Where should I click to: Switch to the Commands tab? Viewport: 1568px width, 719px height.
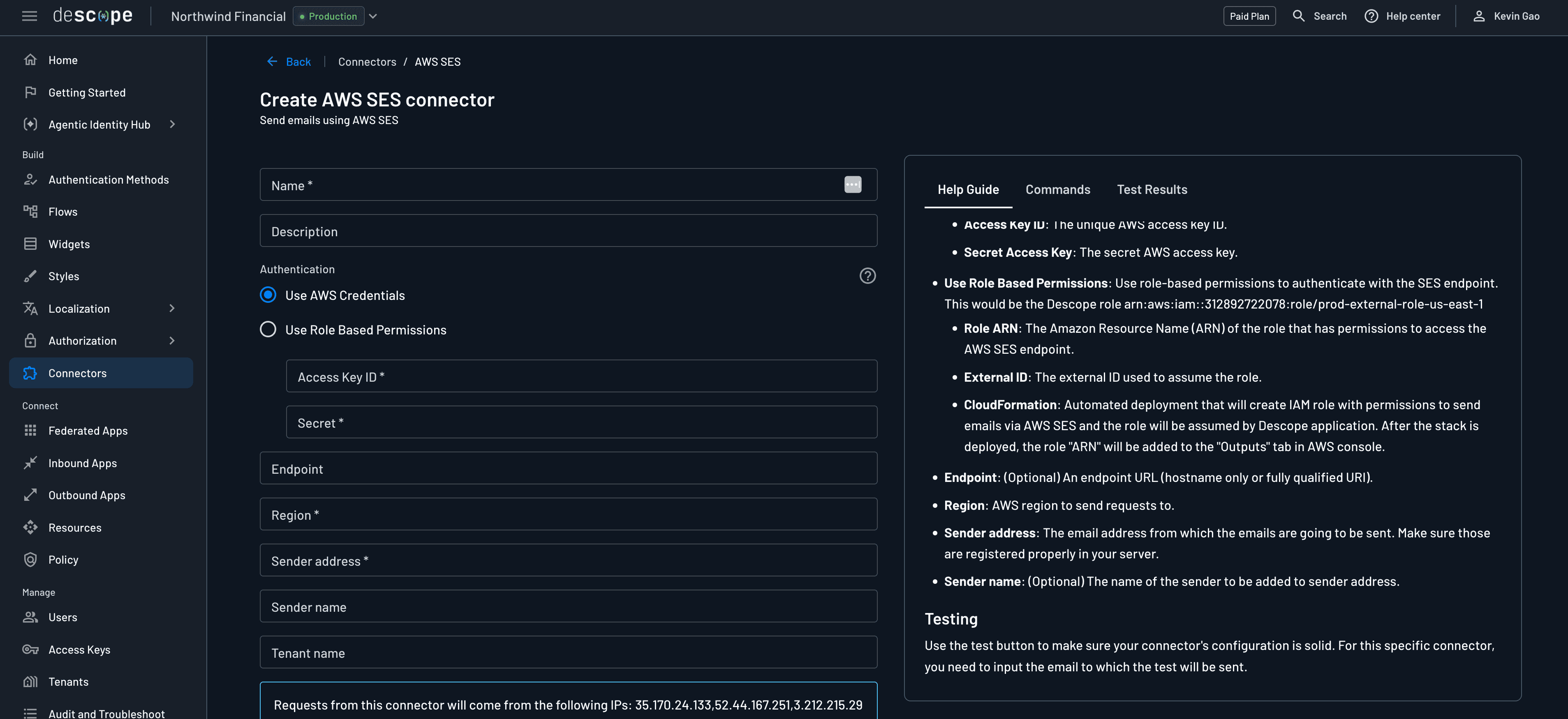pyautogui.click(x=1057, y=189)
